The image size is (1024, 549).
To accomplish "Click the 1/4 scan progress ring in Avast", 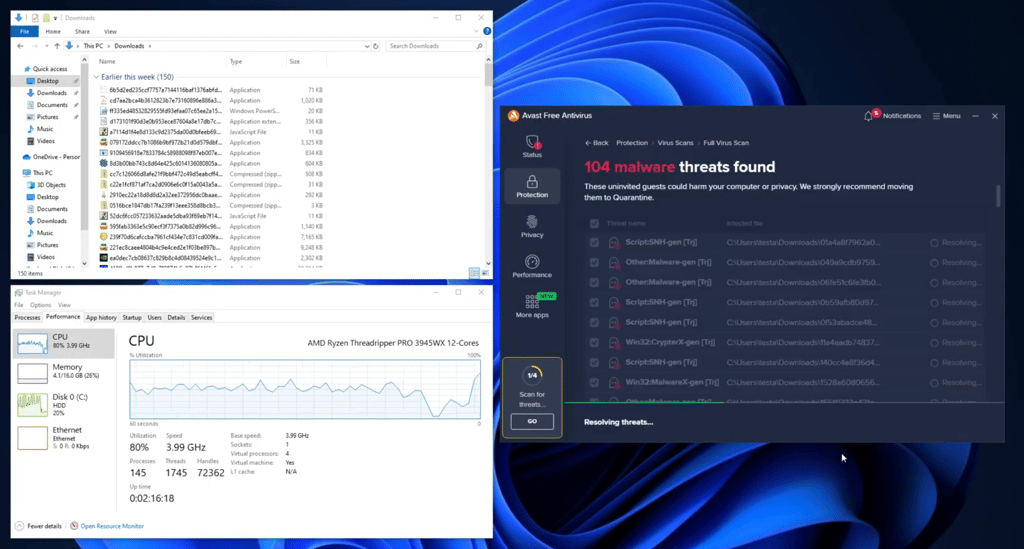I will tap(532, 375).
